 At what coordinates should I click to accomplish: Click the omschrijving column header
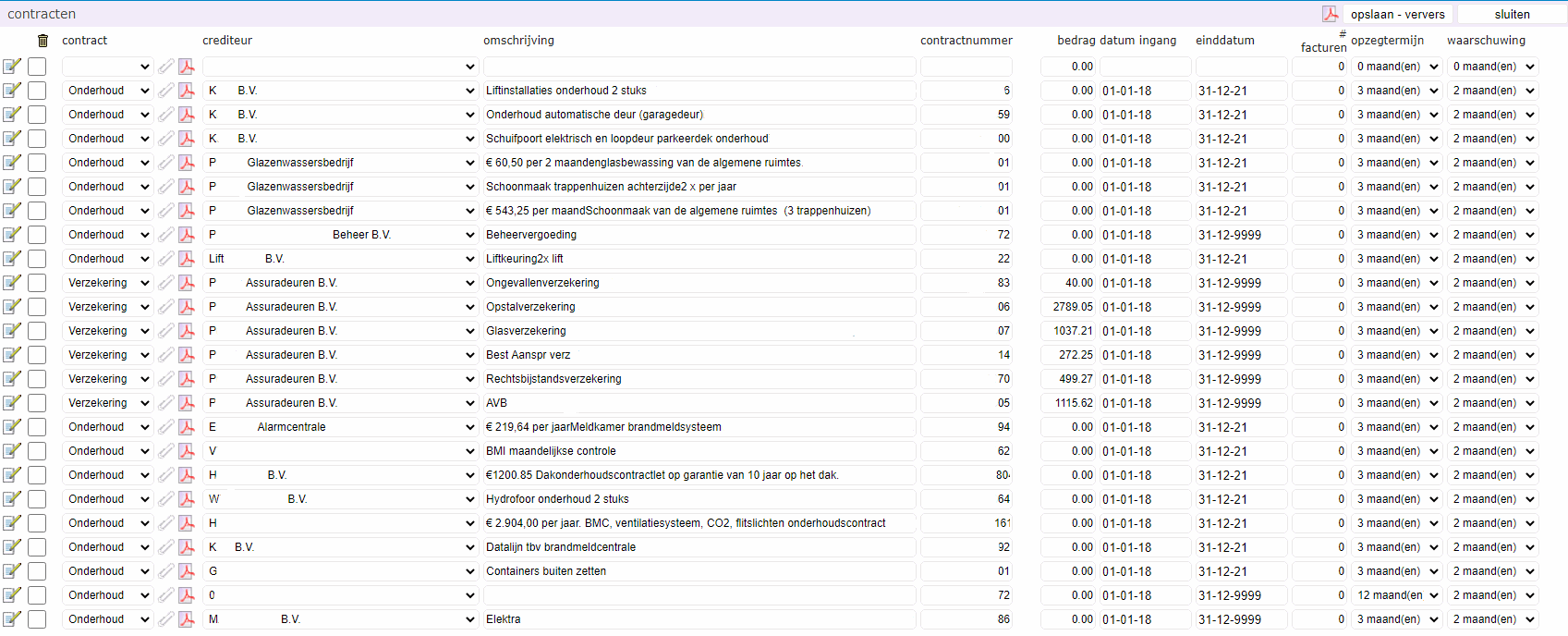pos(518,41)
